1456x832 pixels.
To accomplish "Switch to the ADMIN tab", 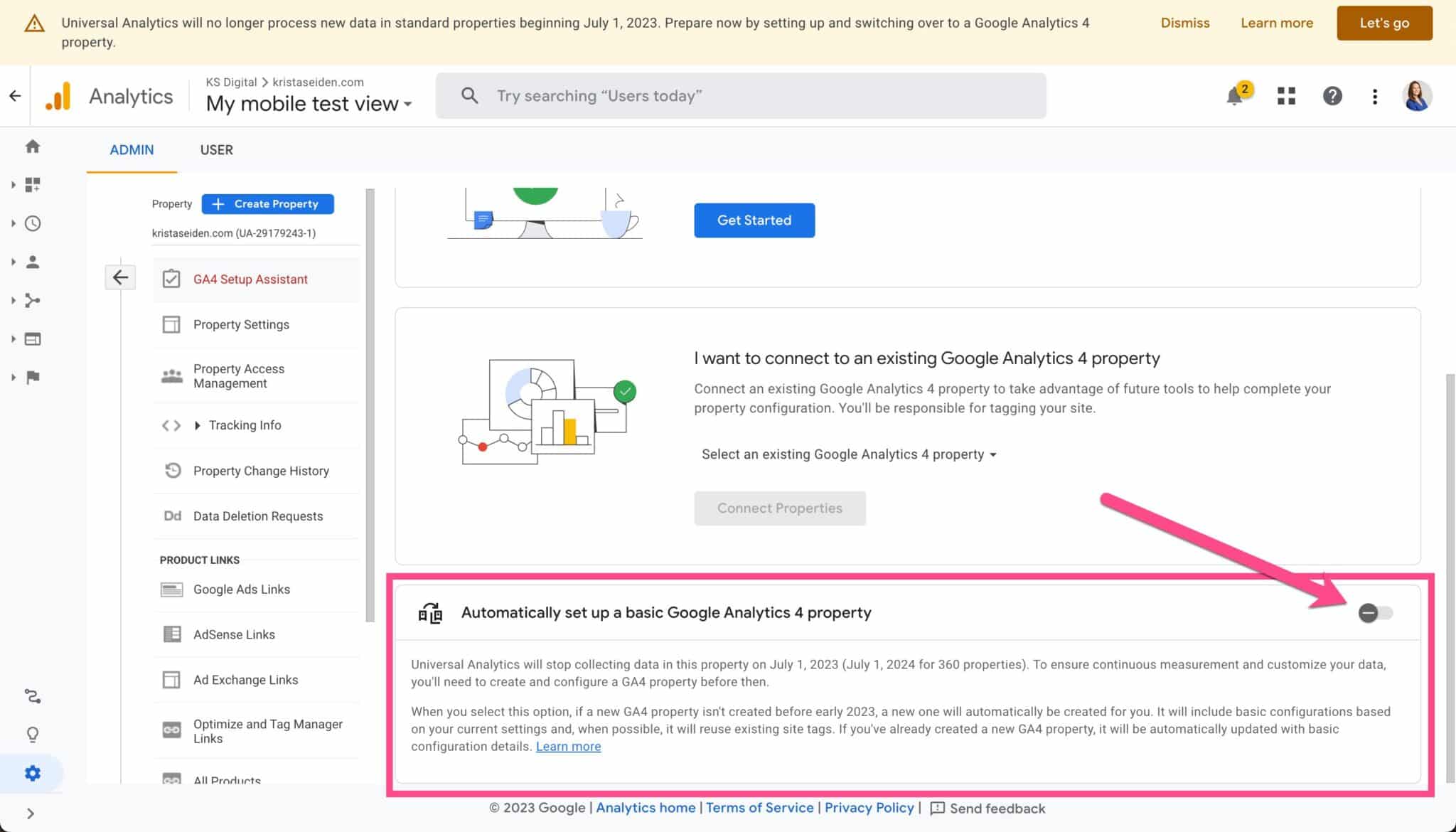I will click(x=131, y=150).
